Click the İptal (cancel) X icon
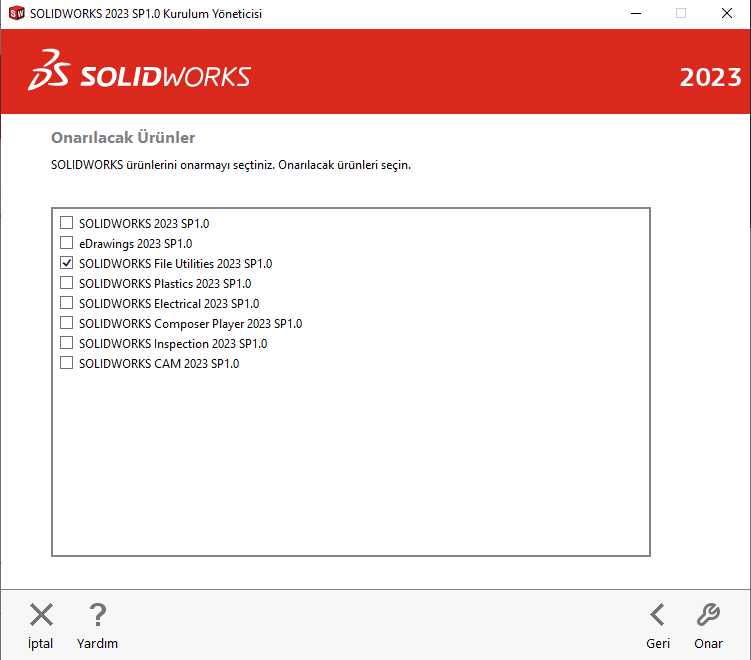This screenshot has width=751, height=660. click(x=41, y=615)
